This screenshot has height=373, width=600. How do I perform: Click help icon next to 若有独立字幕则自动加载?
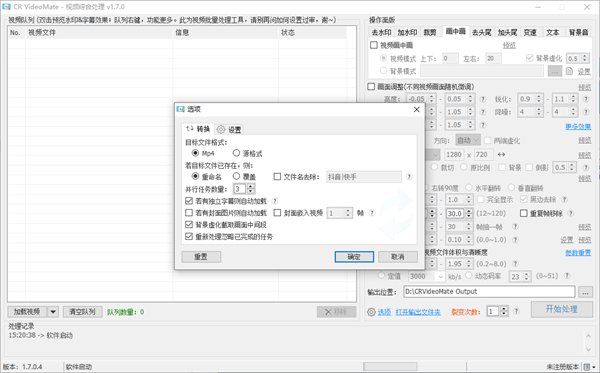click(275, 201)
